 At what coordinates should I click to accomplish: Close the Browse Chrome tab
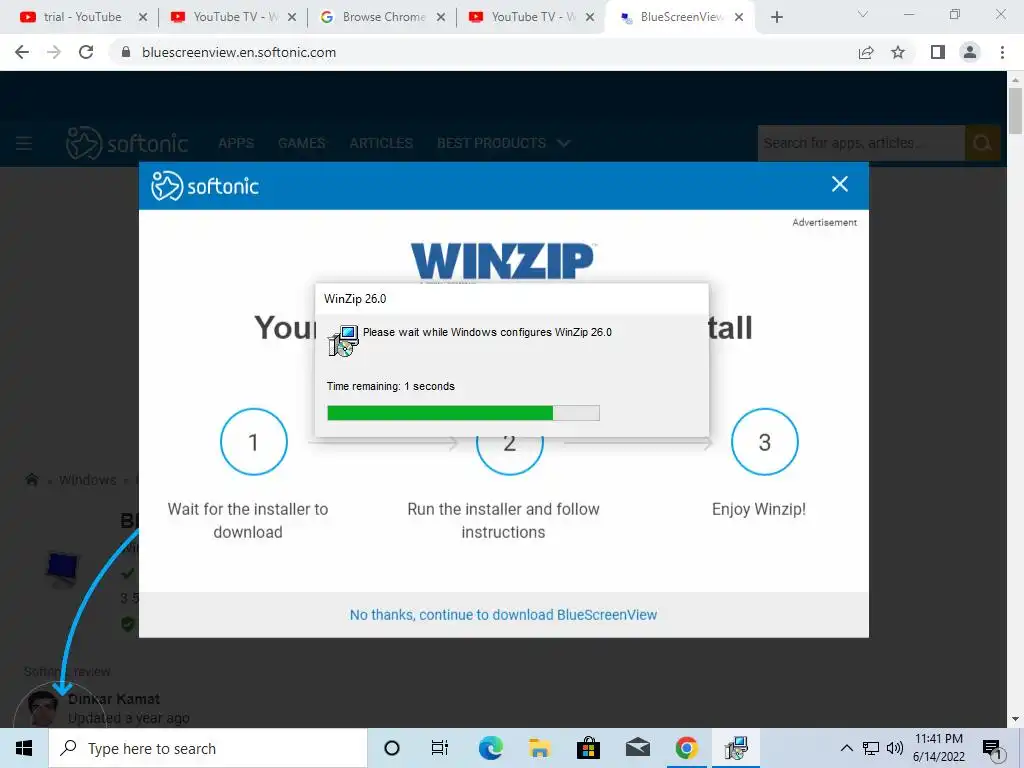click(x=441, y=17)
